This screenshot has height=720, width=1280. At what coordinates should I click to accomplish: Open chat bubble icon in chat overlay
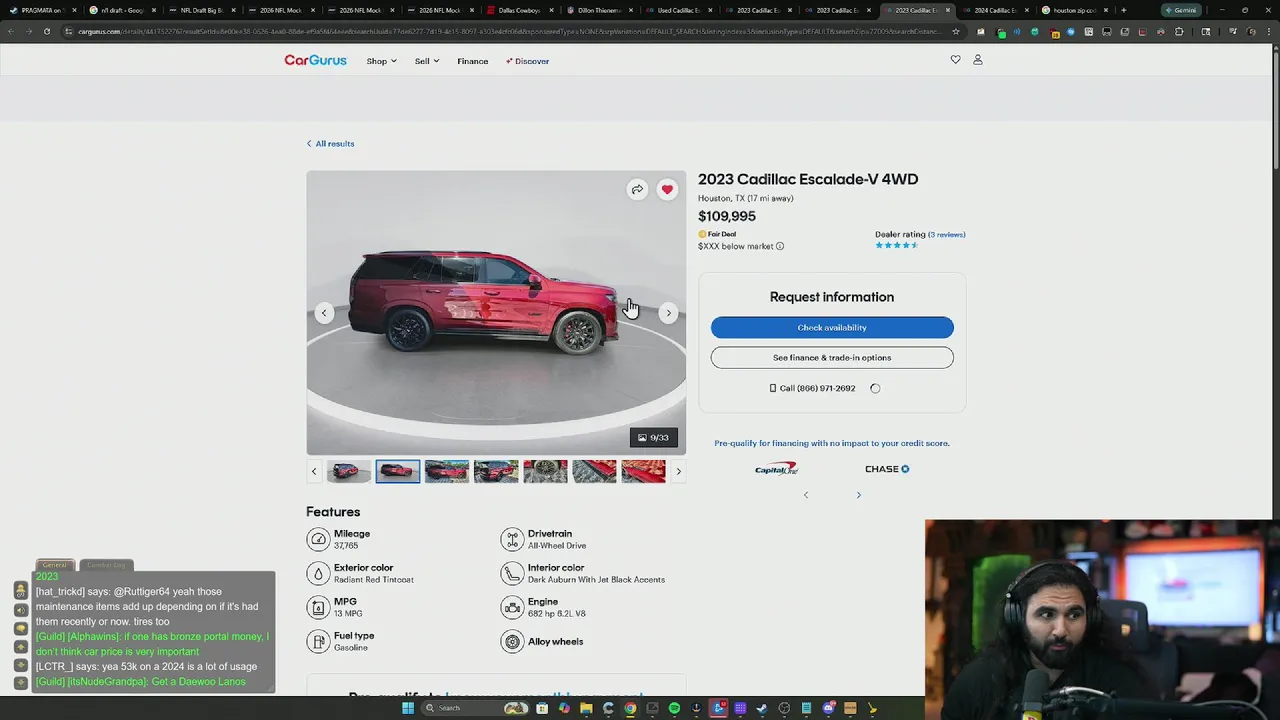click(20, 628)
